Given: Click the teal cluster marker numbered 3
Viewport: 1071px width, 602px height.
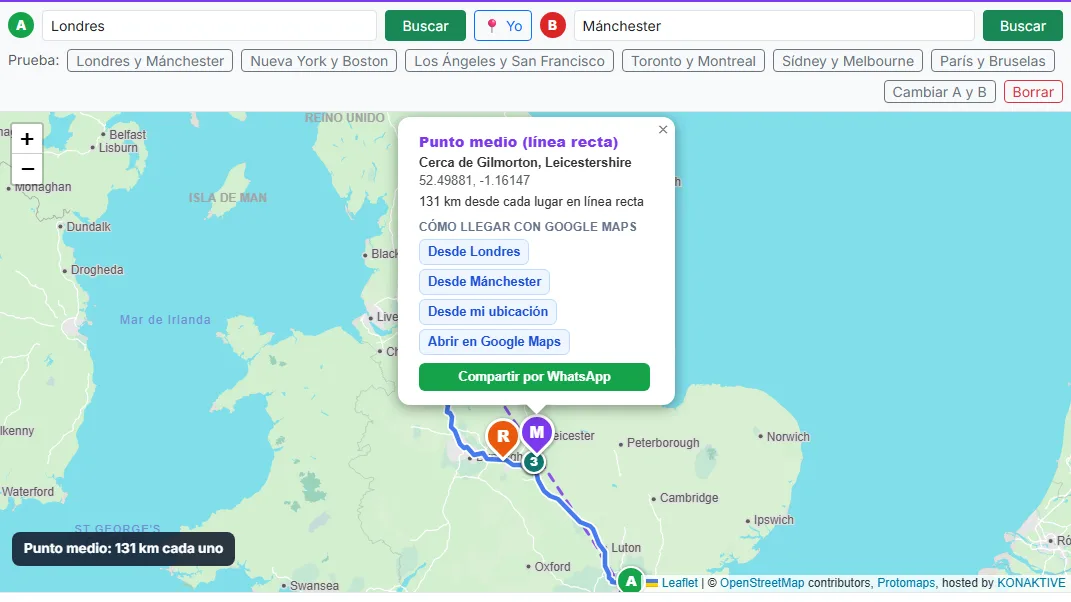Looking at the screenshot, I should click(x=533, y=462).
